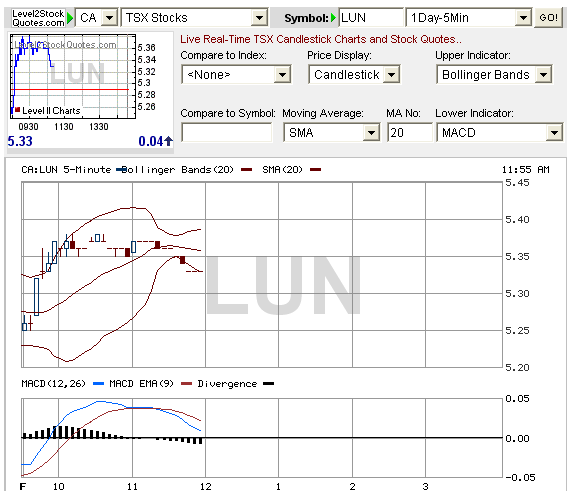The image size is (567, 491).
Task: Click the Level II Charts label
Action: pos(51,111)
